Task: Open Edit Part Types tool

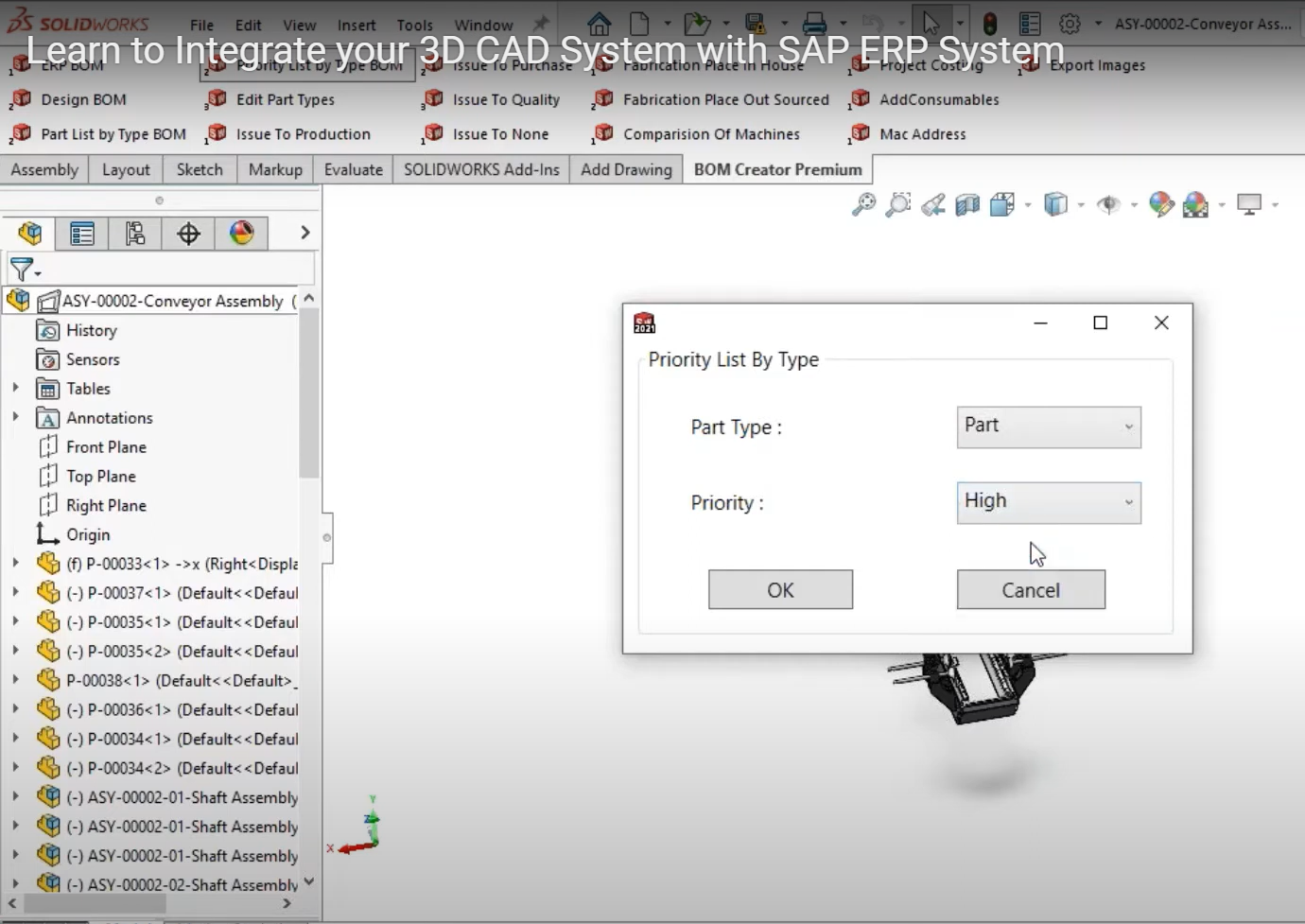Action: (271, 99)
